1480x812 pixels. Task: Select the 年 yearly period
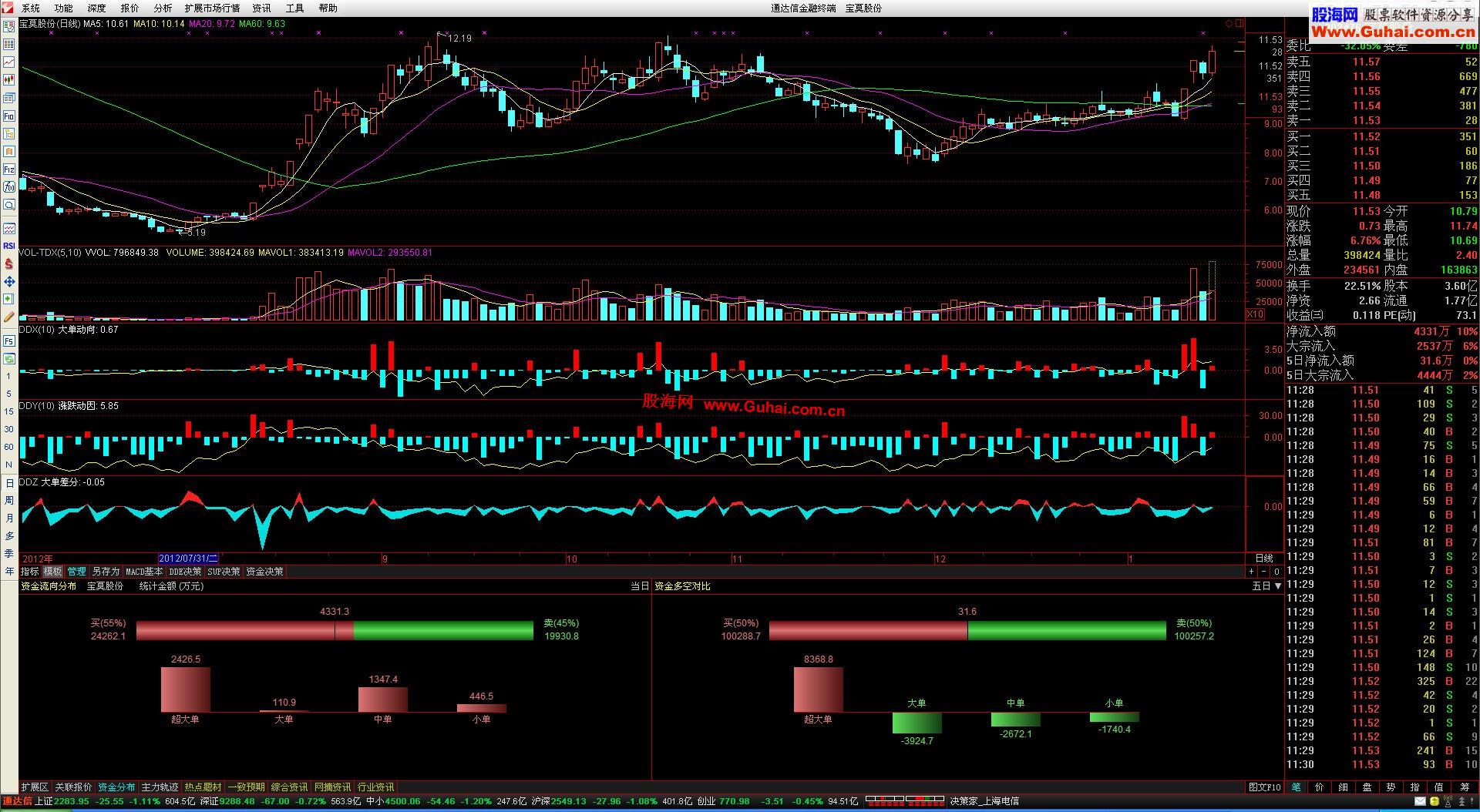pyautogui.click(x=9, y=572)
